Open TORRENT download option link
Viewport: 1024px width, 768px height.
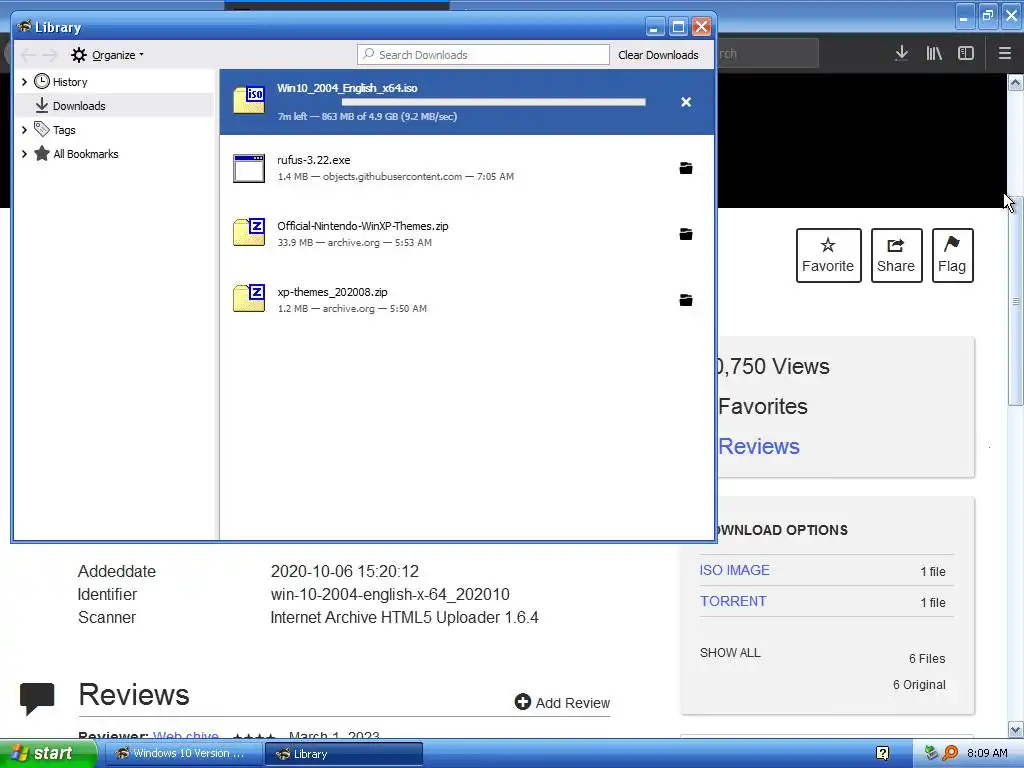733,601
